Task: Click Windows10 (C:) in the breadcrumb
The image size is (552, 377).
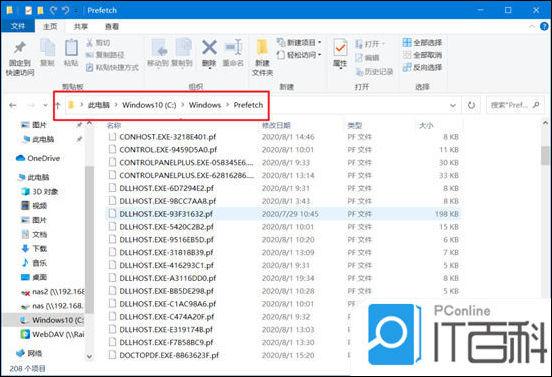Action: click(149, 105)
